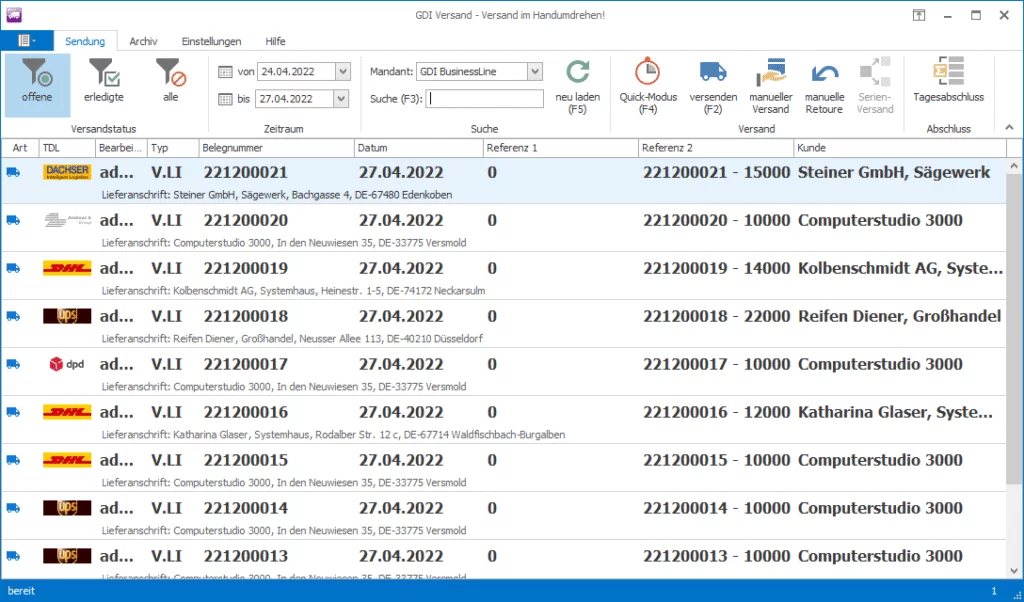Open the 'Archiv' ribbon tab
The image size is (1024, 602).
click(143, 41)
